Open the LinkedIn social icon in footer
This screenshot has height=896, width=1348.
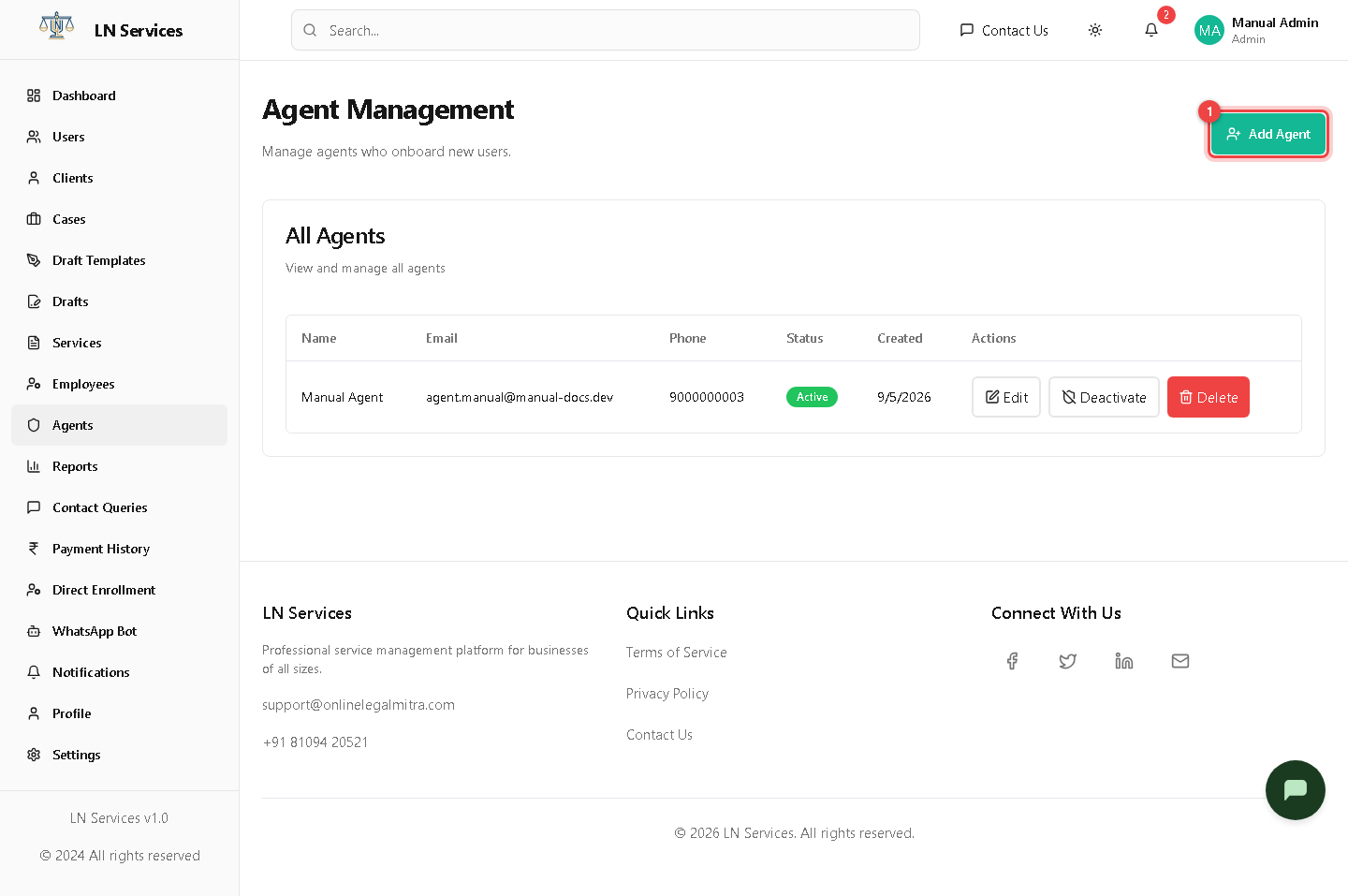coord(1124,661)
